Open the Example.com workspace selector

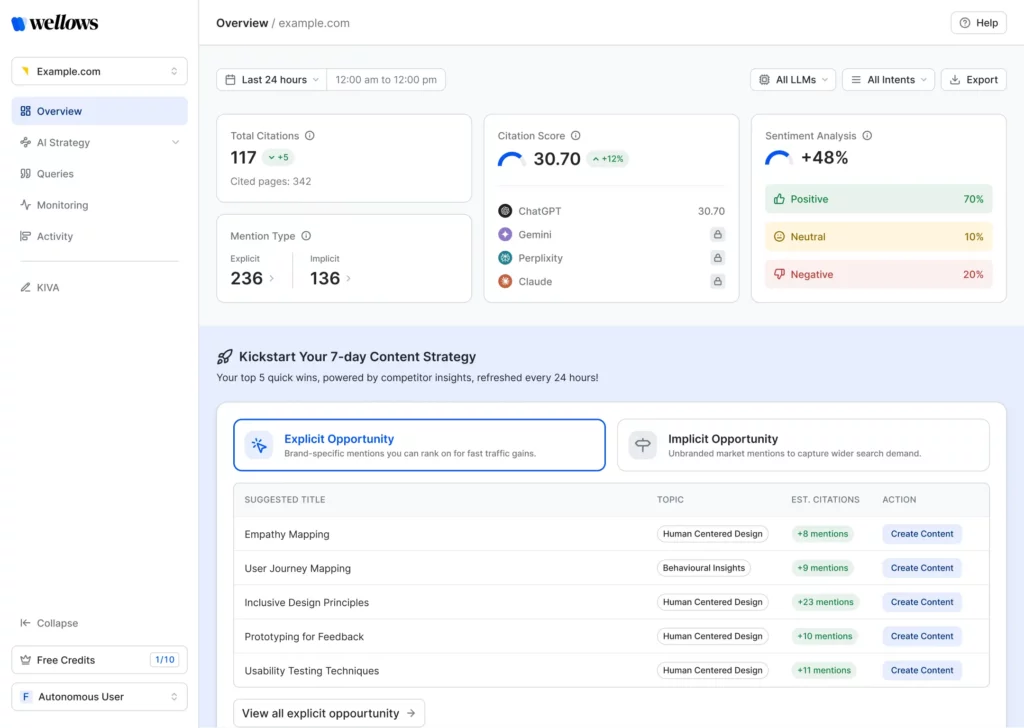98,71
